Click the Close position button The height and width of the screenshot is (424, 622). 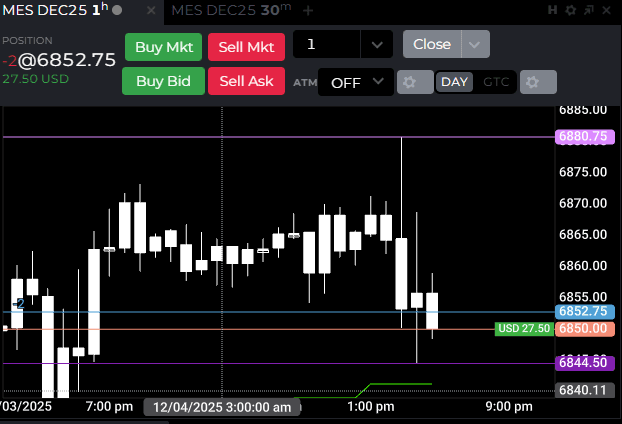pyautogui.click(x=432, y=44)
